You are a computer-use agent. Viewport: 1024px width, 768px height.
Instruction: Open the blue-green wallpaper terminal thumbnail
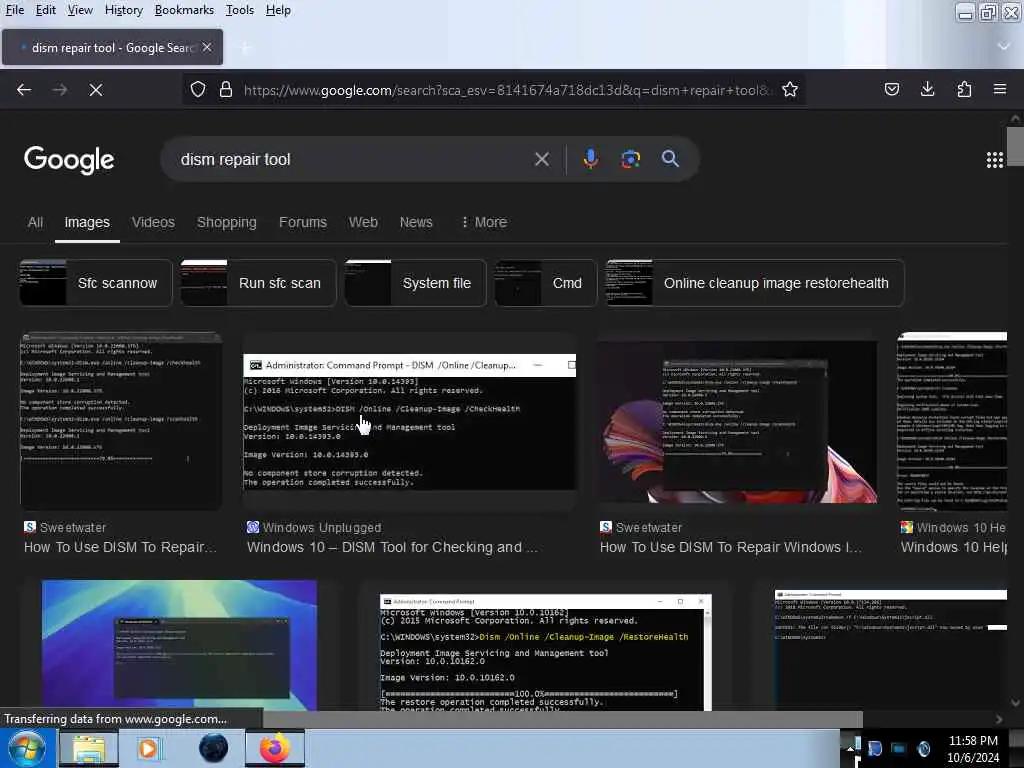180,645
